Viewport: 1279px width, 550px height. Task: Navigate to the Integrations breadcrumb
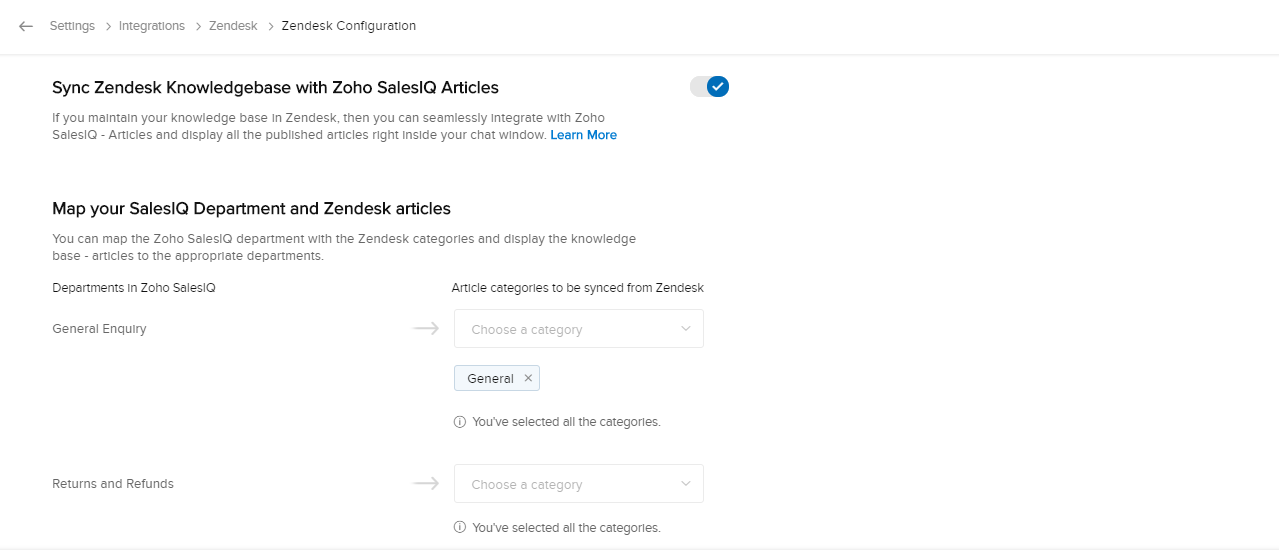[x=152, y=26]
